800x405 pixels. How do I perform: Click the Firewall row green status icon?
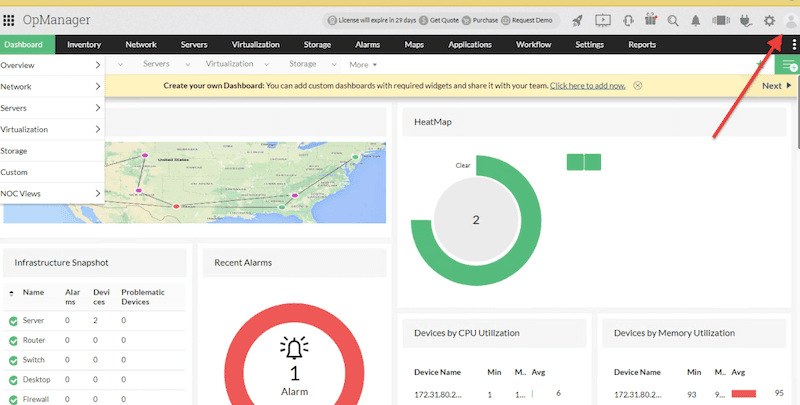pyautogui.click(x=13, y=399)
